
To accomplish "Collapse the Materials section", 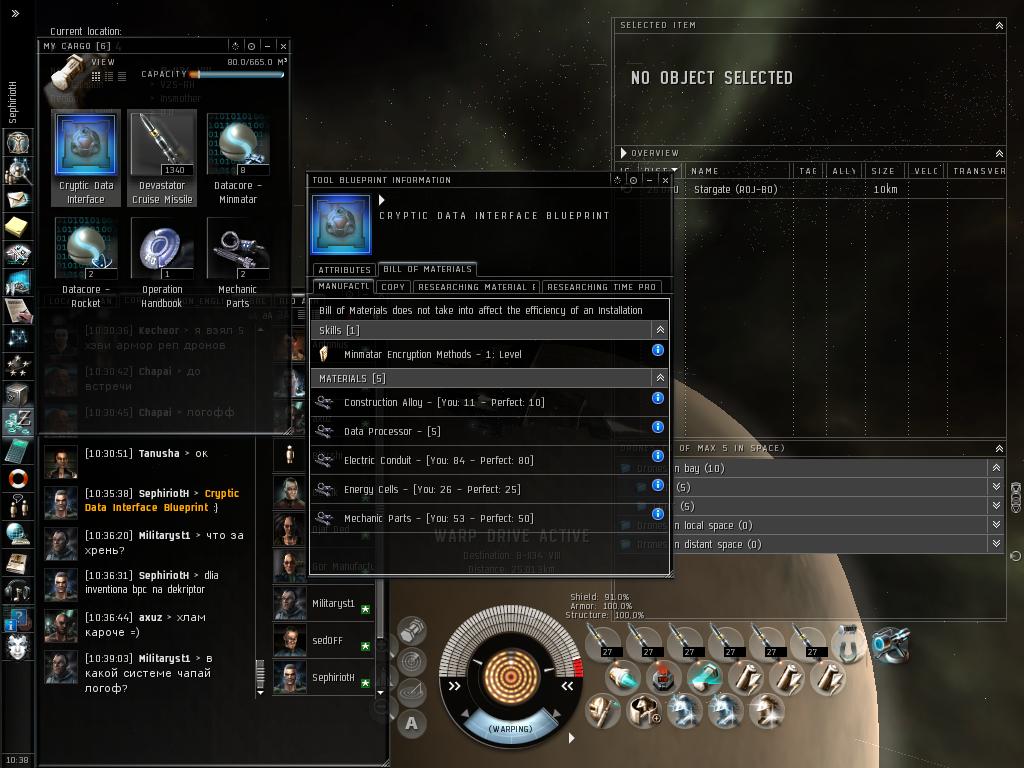I will click(660, 377).
